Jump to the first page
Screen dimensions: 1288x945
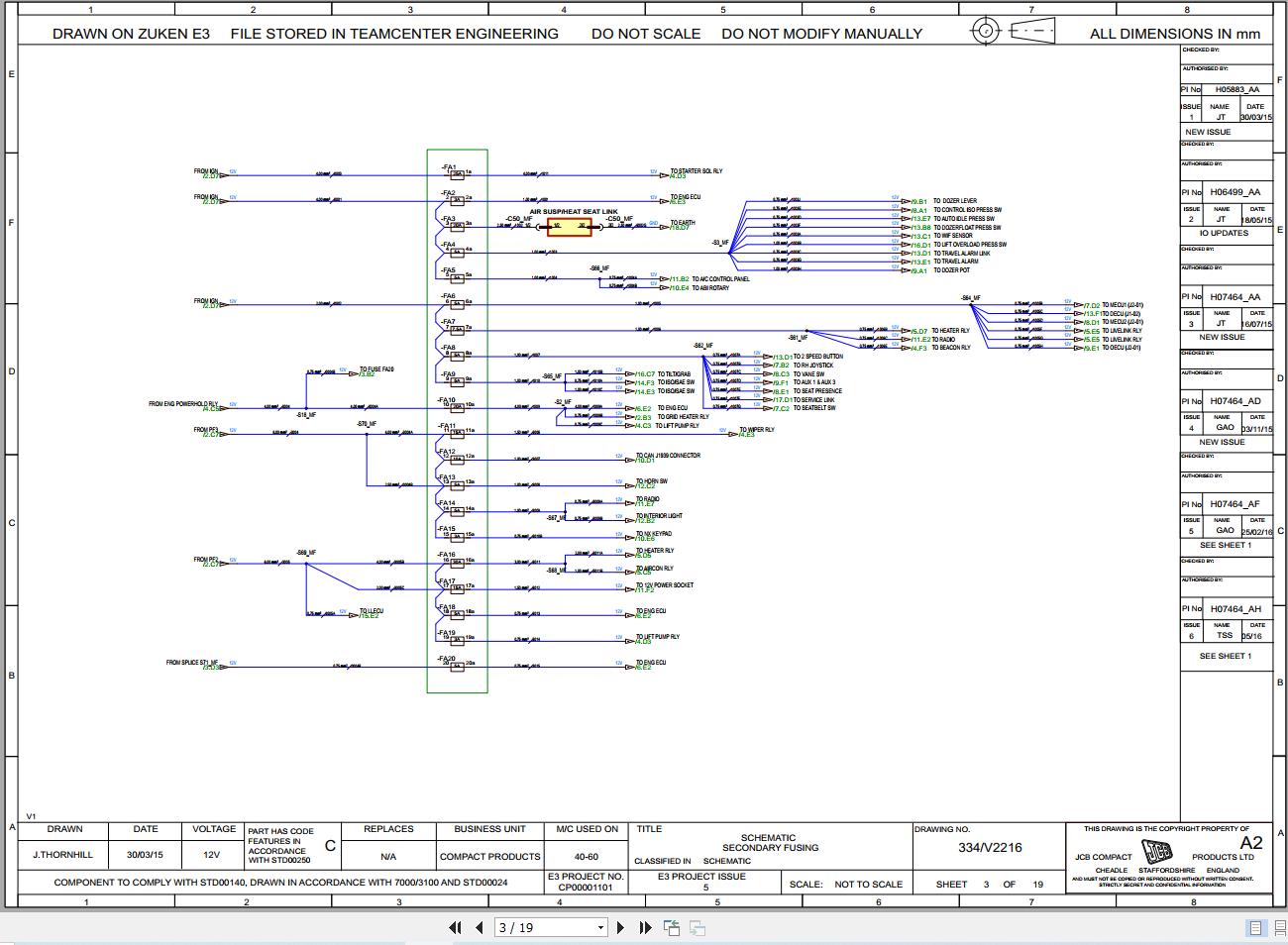(x=455, y=927)
